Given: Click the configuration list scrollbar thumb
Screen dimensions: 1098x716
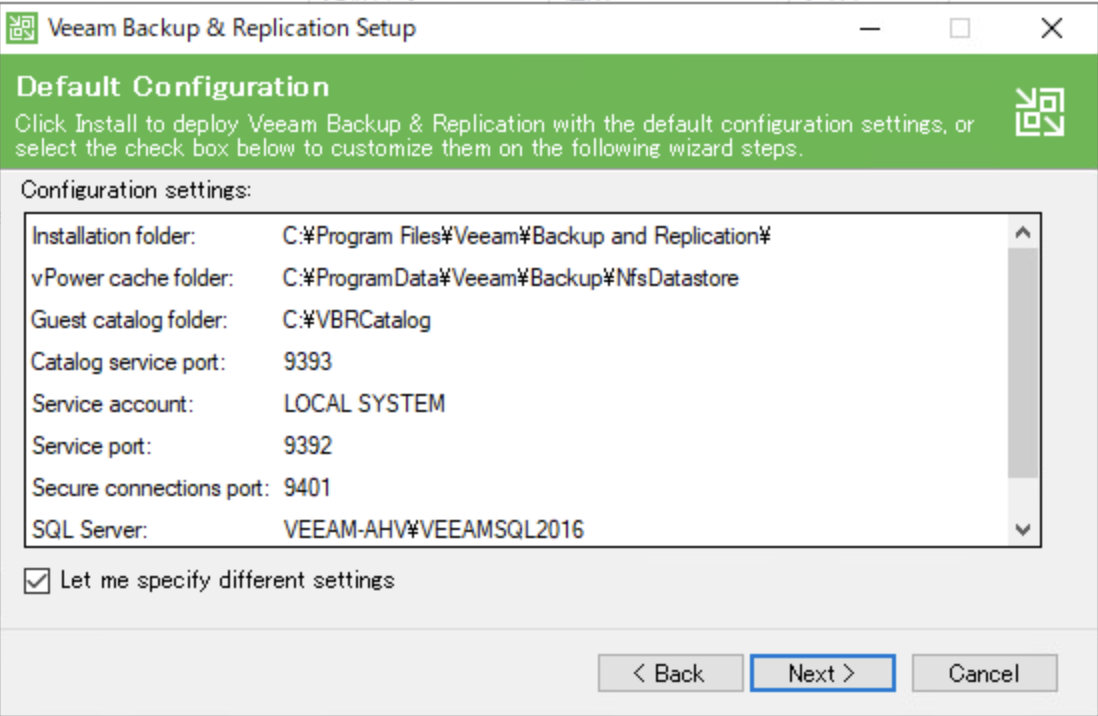Looking at the screenshot, I should click(x=1023, y=363).
